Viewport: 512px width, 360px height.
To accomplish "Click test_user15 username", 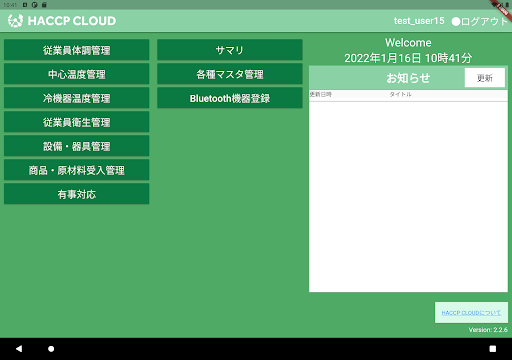I will (x=419, y=21).
